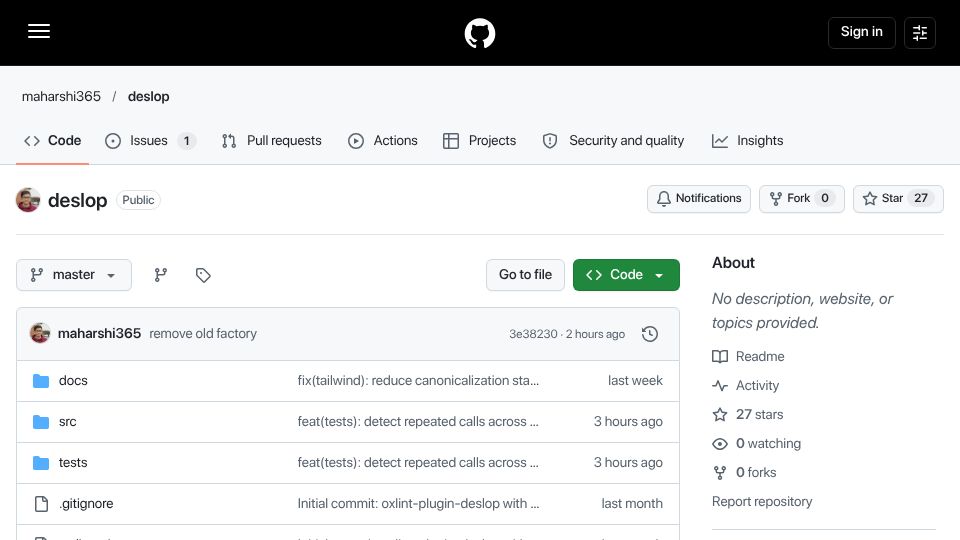
Task: Open the Projects tab
Action: tap(479, 141)
